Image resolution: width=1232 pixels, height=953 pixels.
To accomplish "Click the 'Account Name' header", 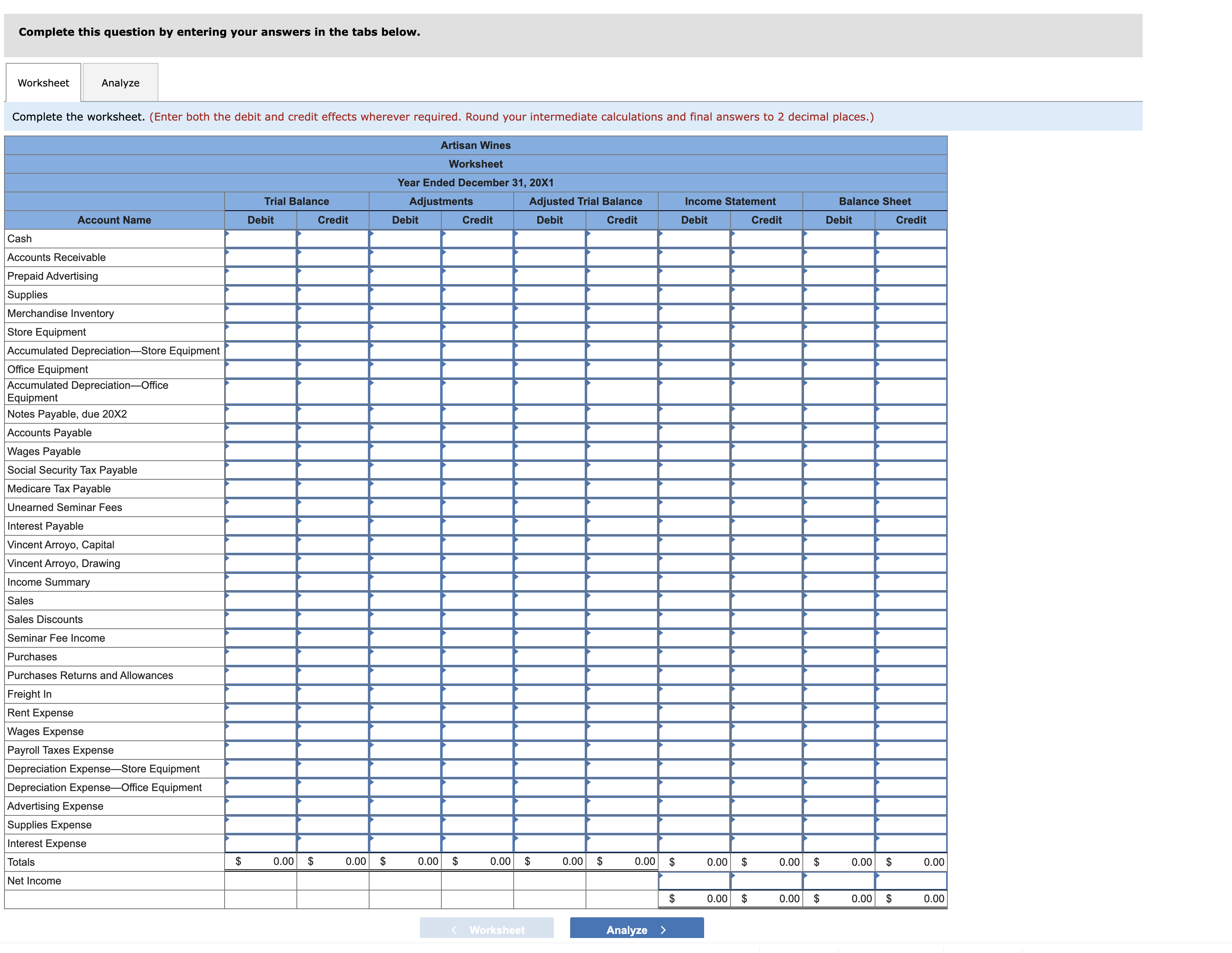I will 114,220.
